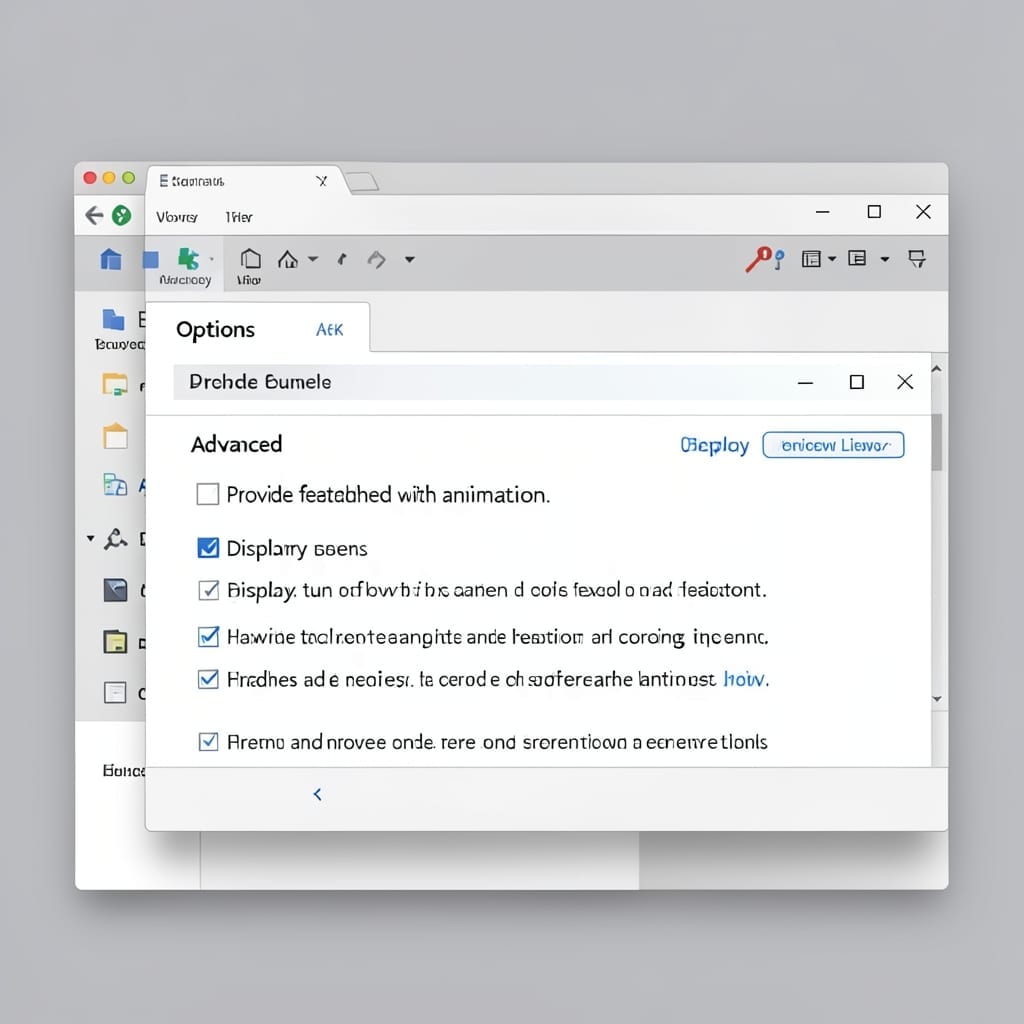Screen dimensions: 1024x1024
Task: Toggle the checkbox starting with 'Bisplay. tun'
Action: 208,590
